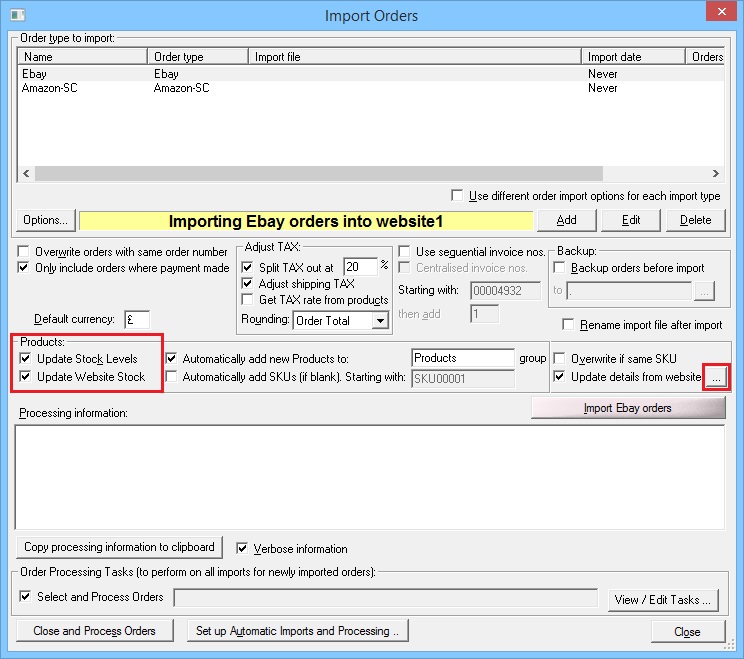
Task: Enable Backup orders before import checkbox
Action: click(559, 268)
